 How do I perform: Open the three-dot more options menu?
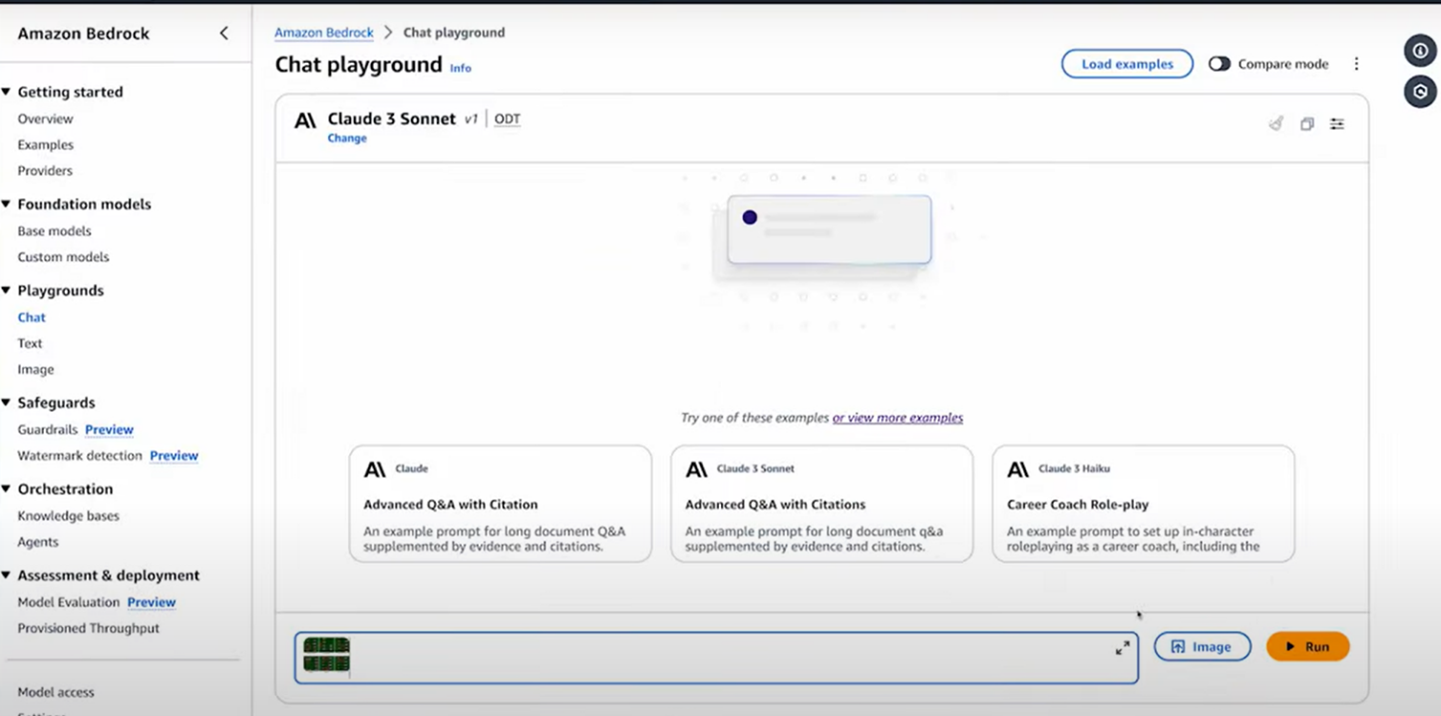[1357, 64]
